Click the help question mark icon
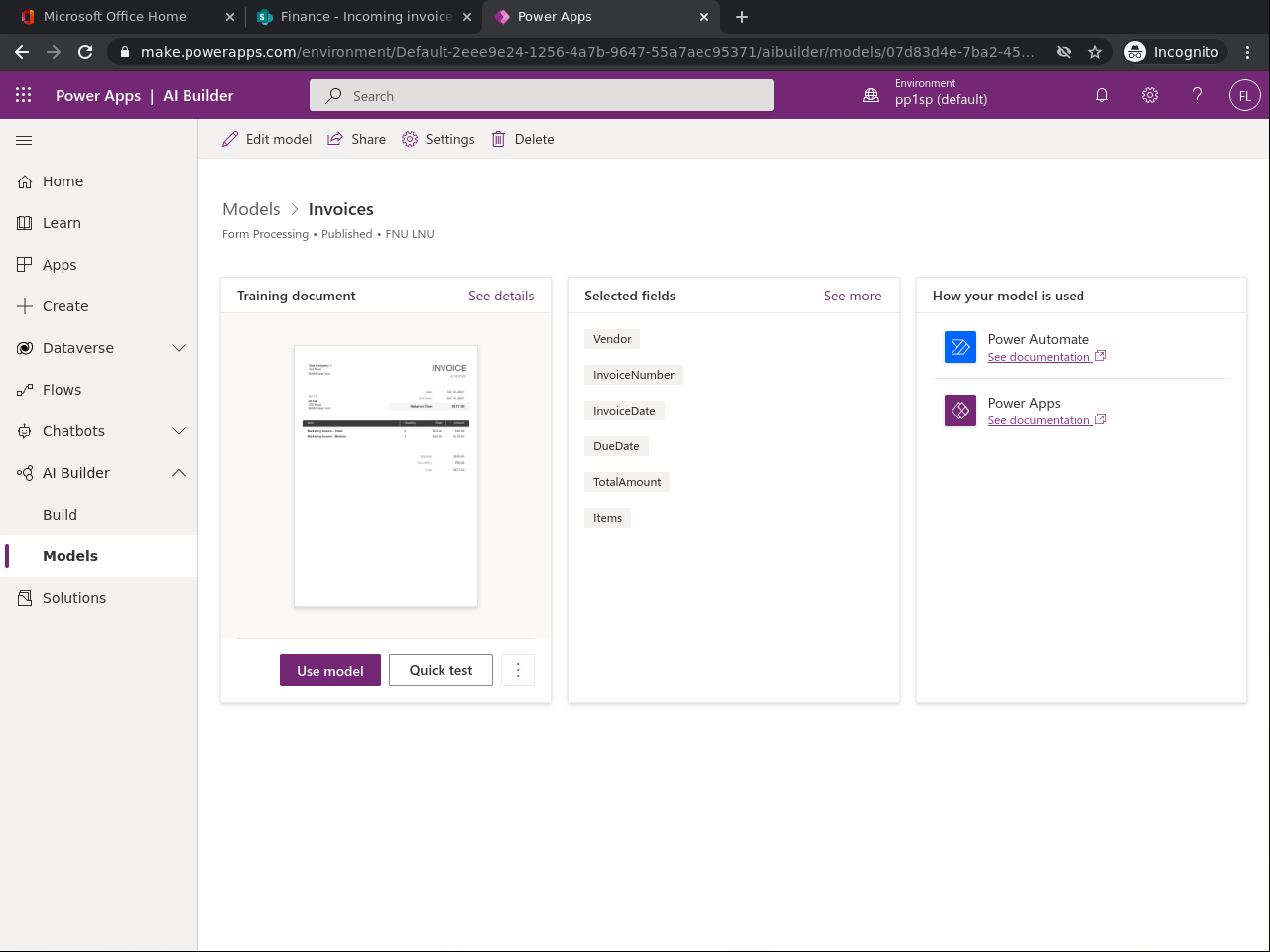The image size is (1270, 952). click(x=1198, y=95)
